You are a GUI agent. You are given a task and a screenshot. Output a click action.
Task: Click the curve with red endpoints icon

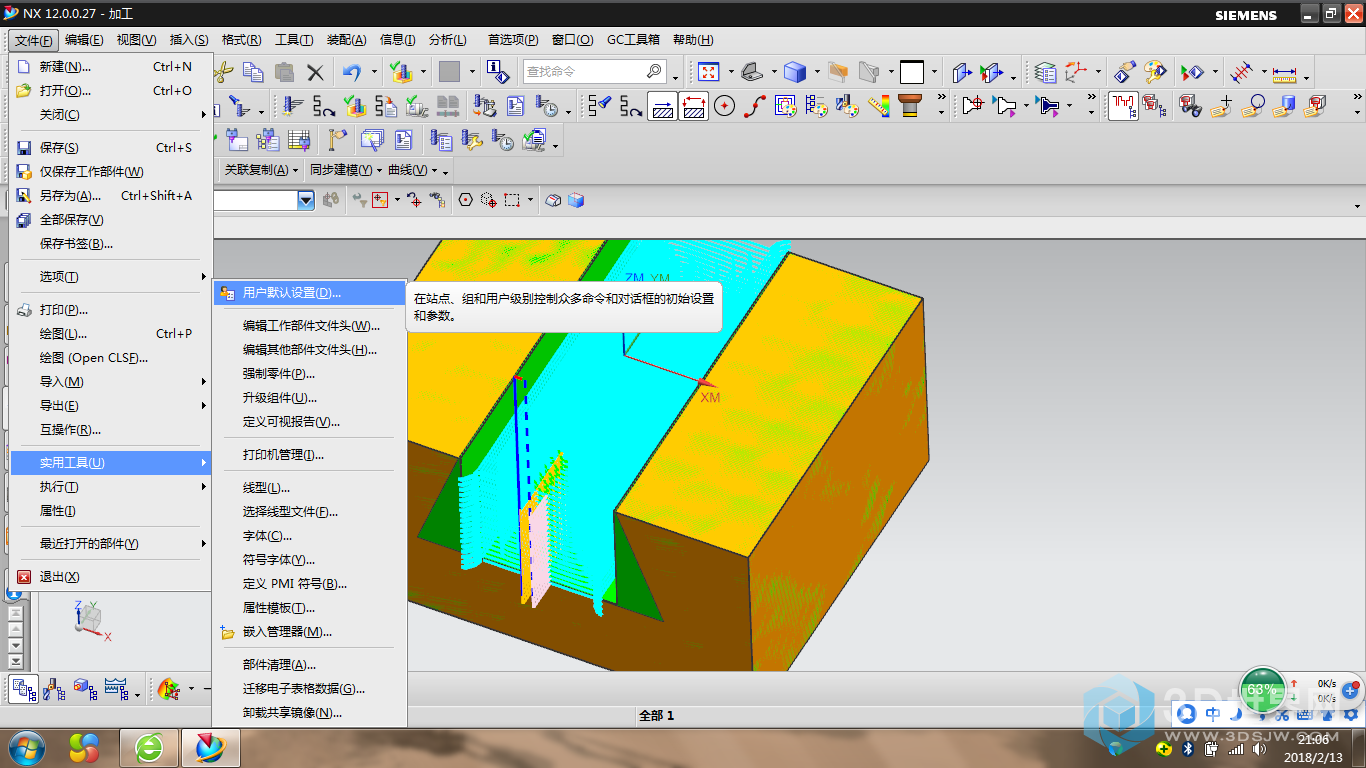[755, 105]
